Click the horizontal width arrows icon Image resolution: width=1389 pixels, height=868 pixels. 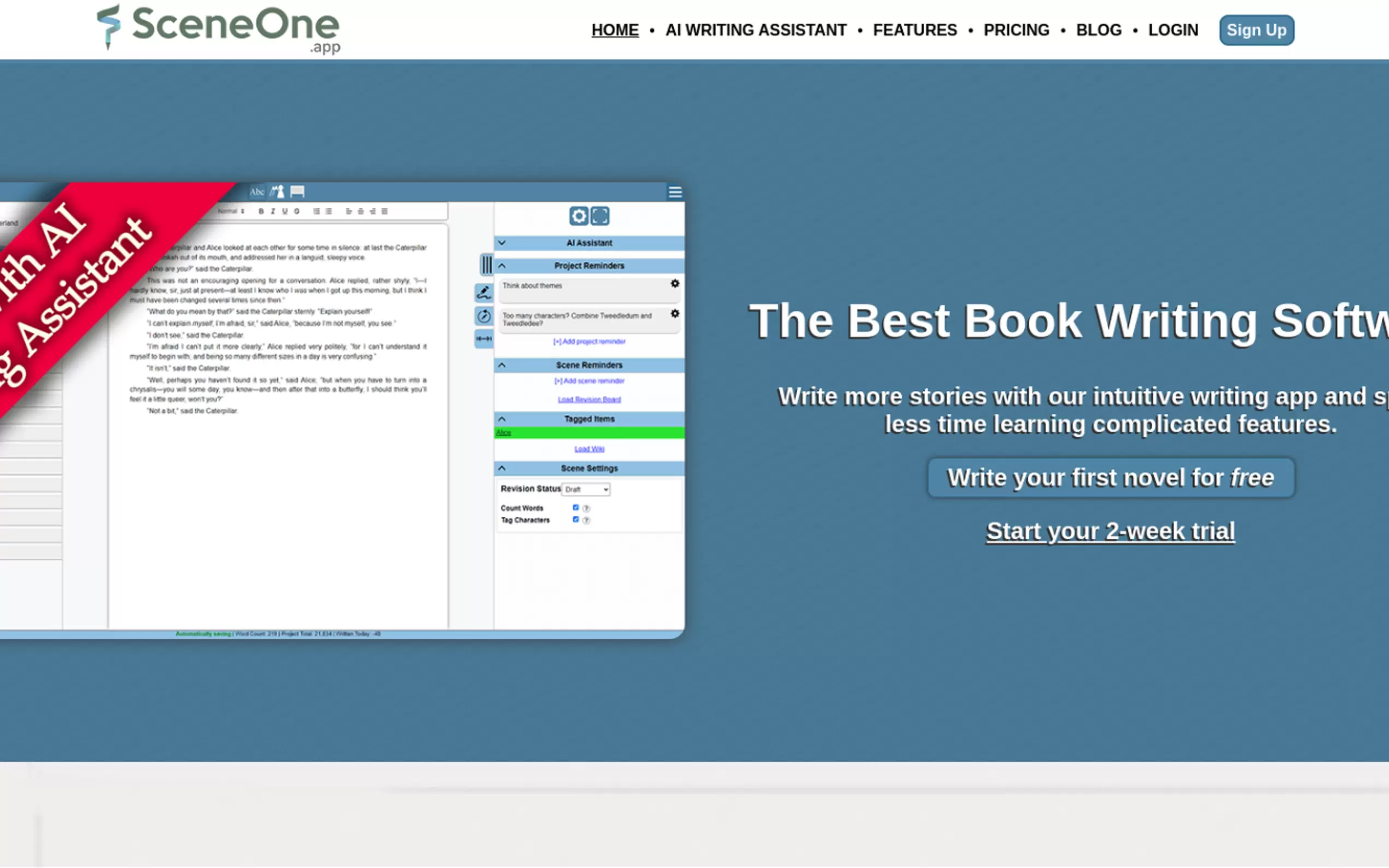point(483,339)
